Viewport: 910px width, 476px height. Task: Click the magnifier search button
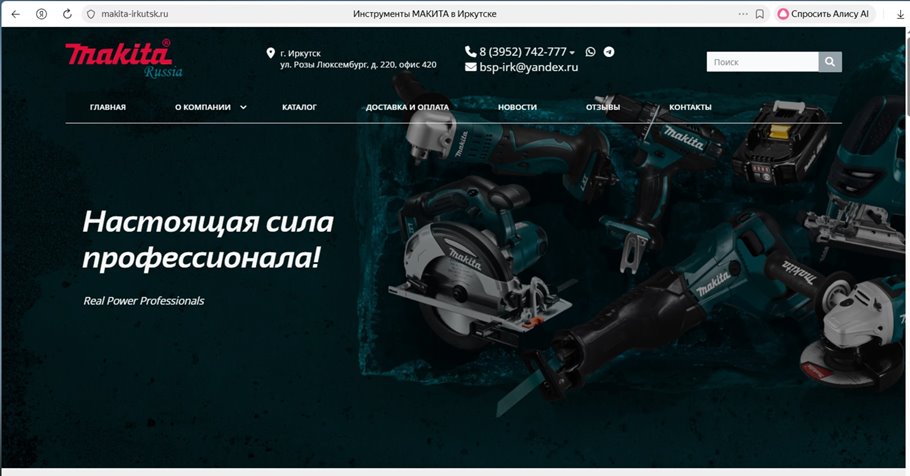830,62
